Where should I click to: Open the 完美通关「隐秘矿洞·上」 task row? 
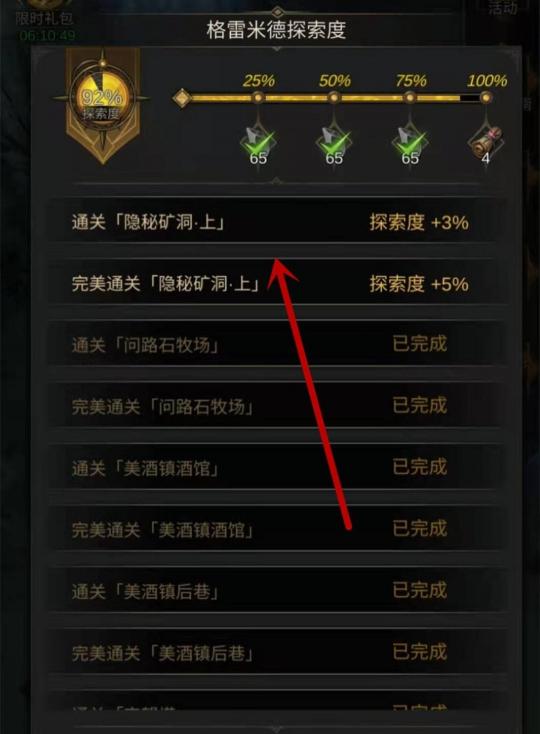pyautogui.click(x=277, y=284)
